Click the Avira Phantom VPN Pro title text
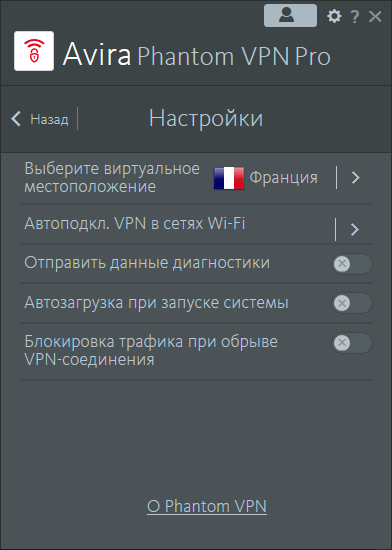The height and width of the screenshot is (550, 392). pyautogui.click(x=196, y=54)
